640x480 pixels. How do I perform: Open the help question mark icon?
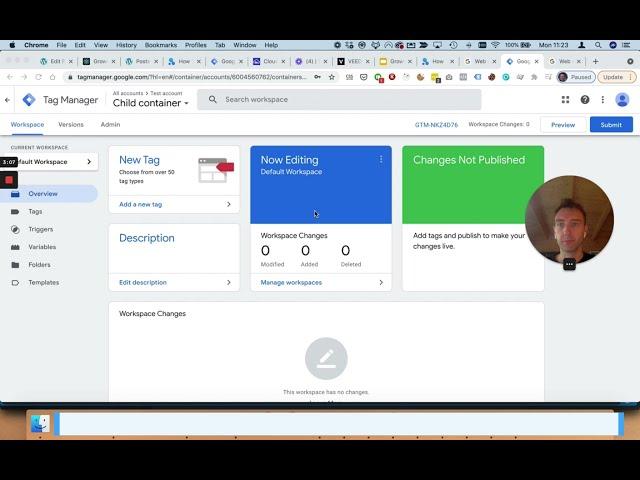click(585, 100)
